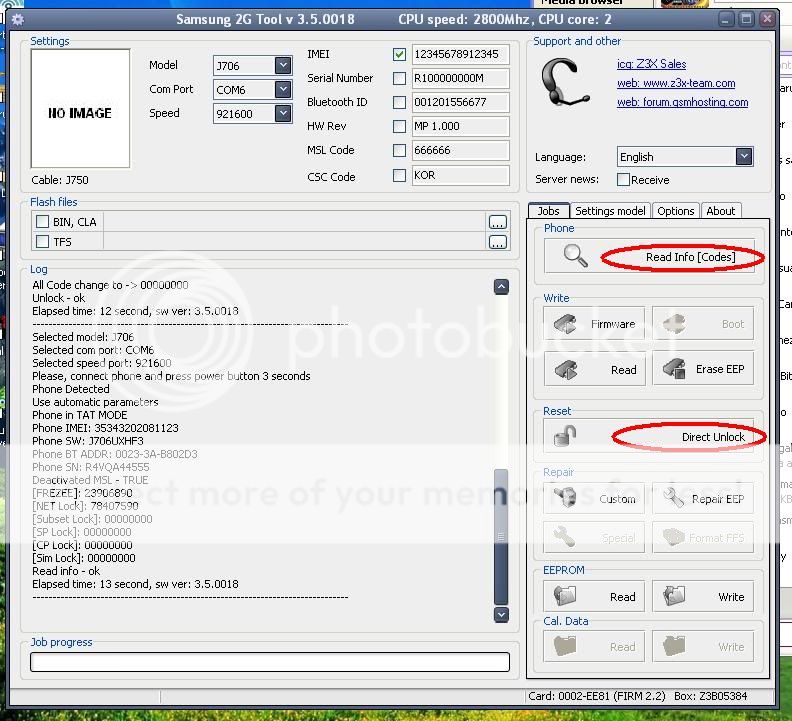The width and height of the screenshot is (792, 721).
Task: Click the Write button label under EEPROM
Action: click(731, 597)
